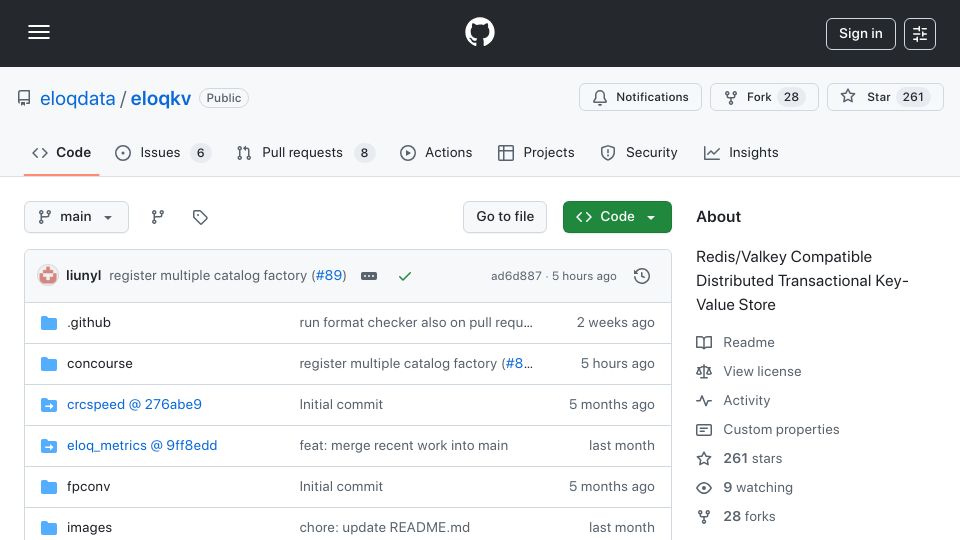Expand the main branch dropdown
960x540 pixels.
tap(77, 217)
